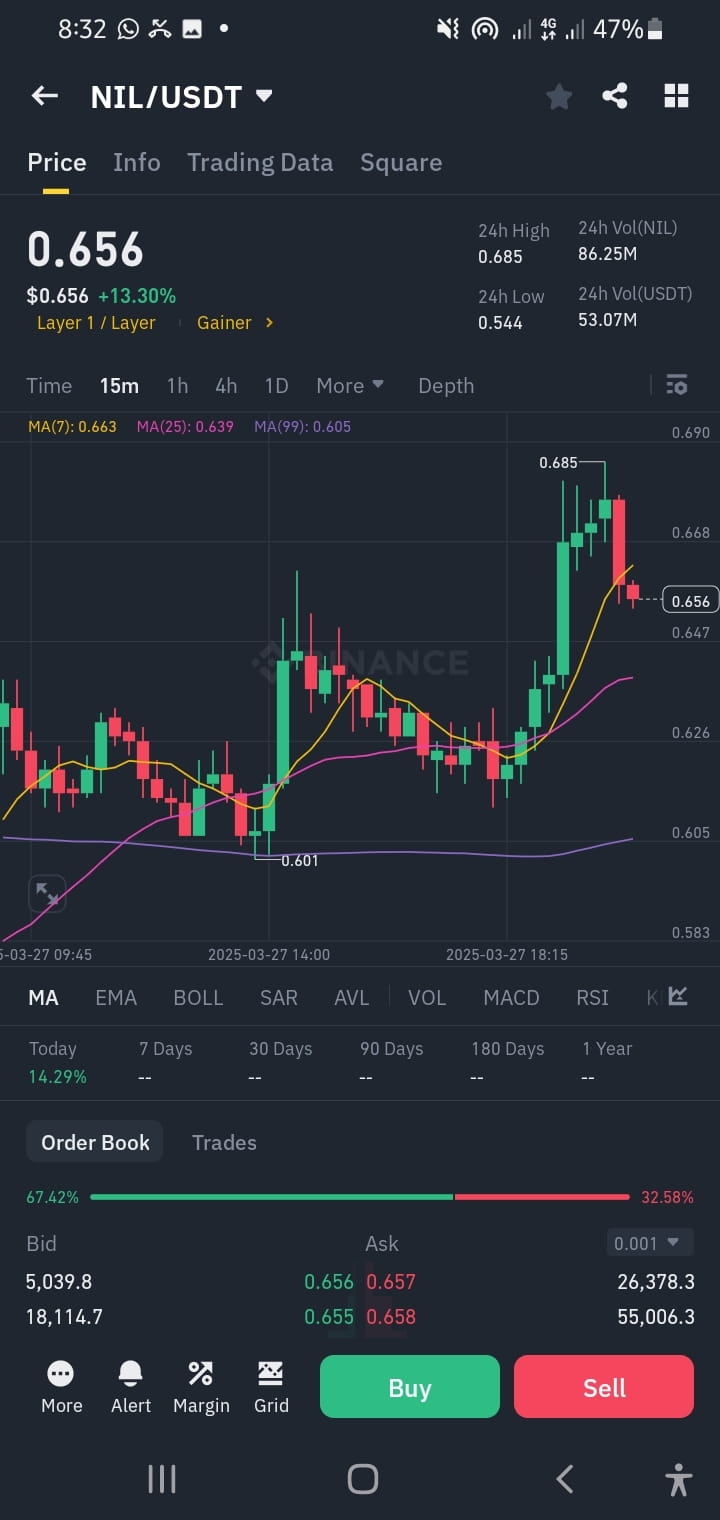720x1520 pixels.
Task: Open Grid trading via grid icon
Action: pyautogui.click(x=270, y=1387)
